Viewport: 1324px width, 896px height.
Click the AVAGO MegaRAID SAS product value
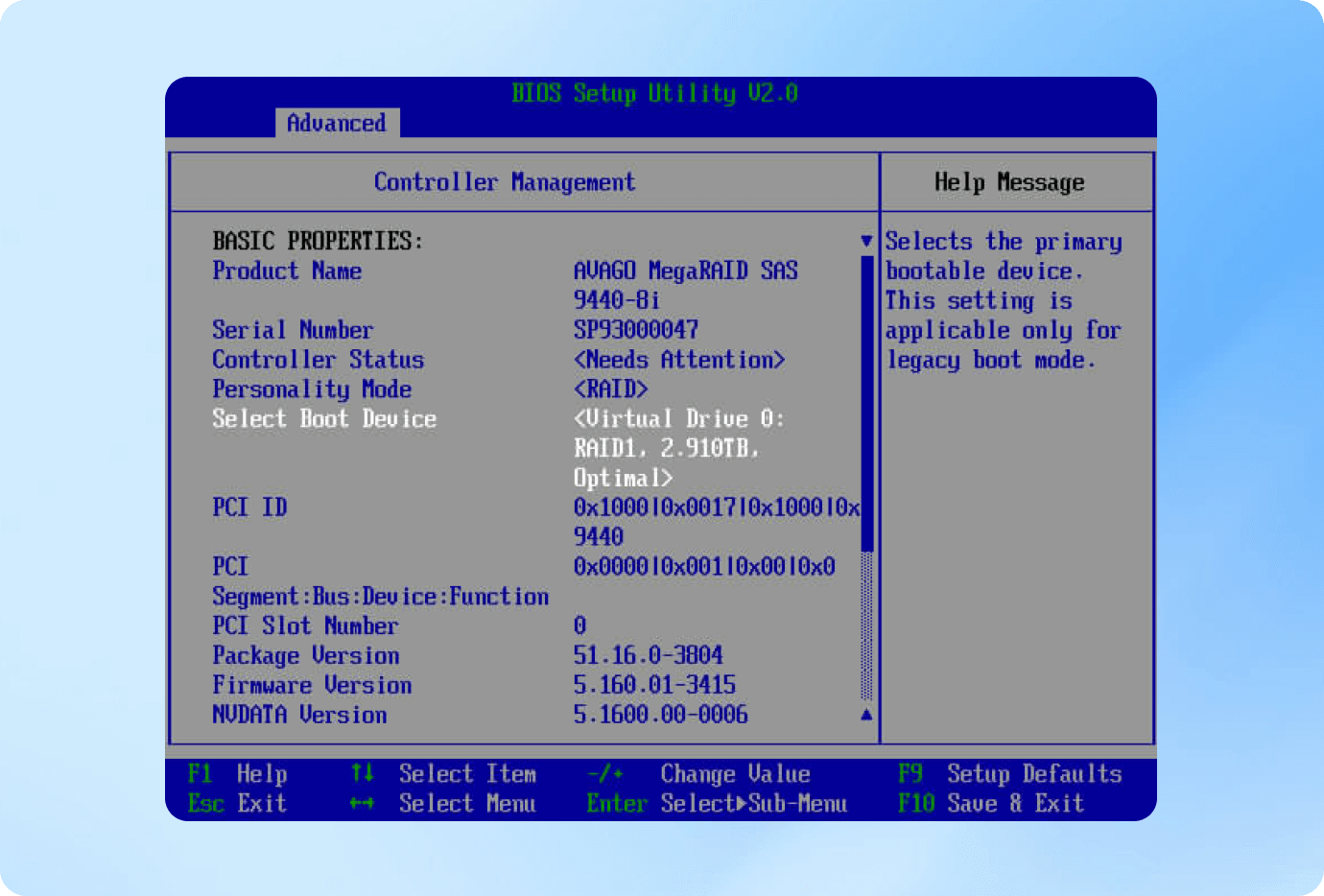(x=686, y=286)
